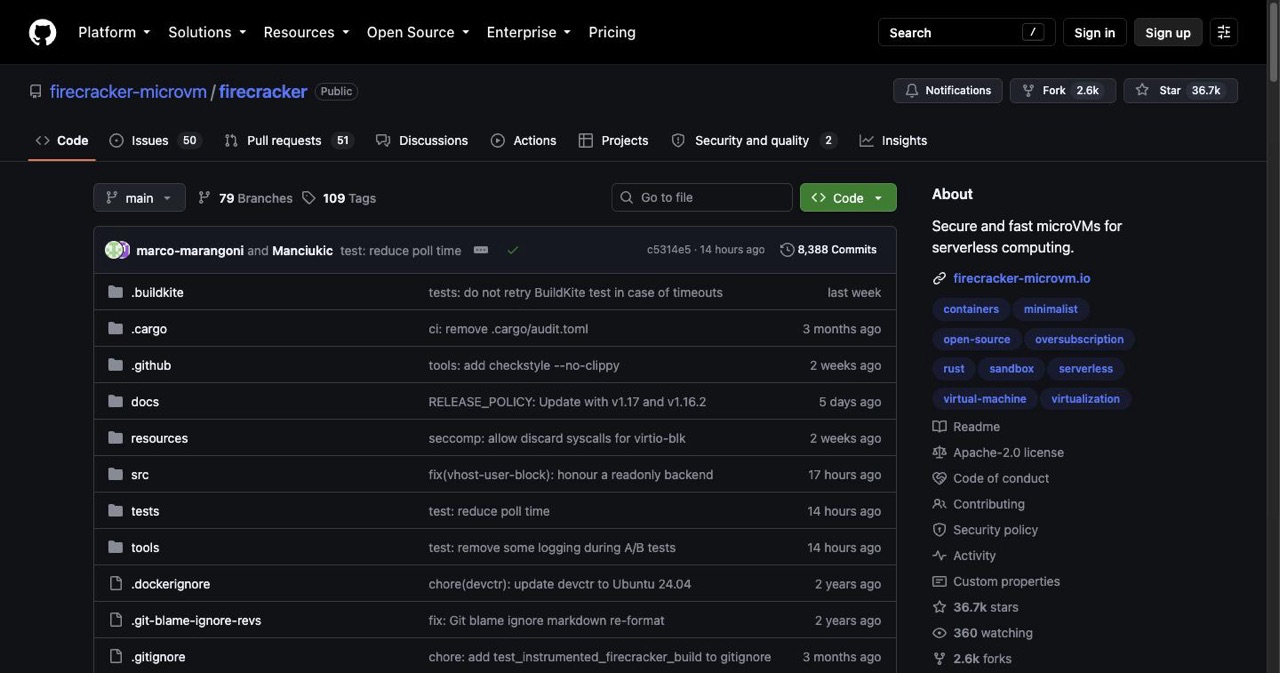The width and height of the screenshot is (1280, 673).
Task: Click the Sign up button
Action: point(1168,32)
